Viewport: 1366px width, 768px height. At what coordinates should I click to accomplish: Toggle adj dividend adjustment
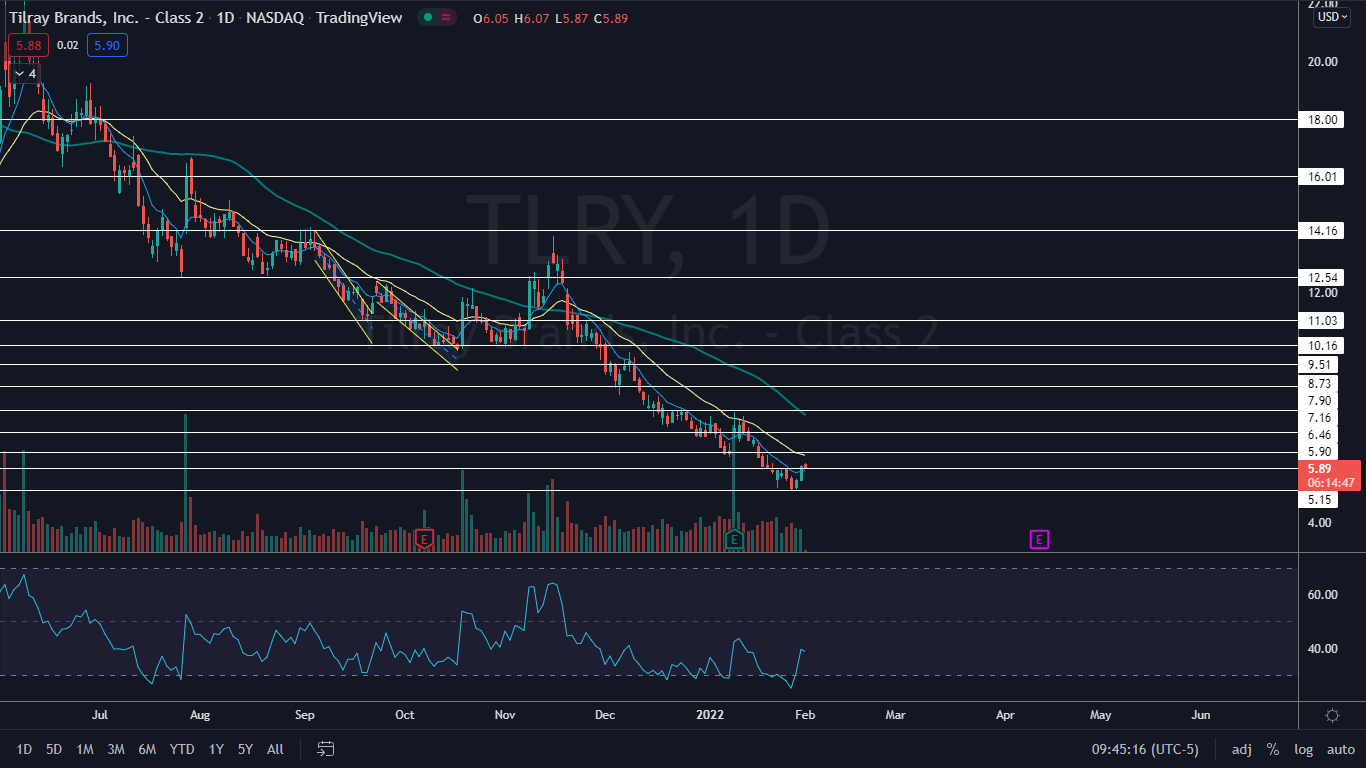point(1242,749)
